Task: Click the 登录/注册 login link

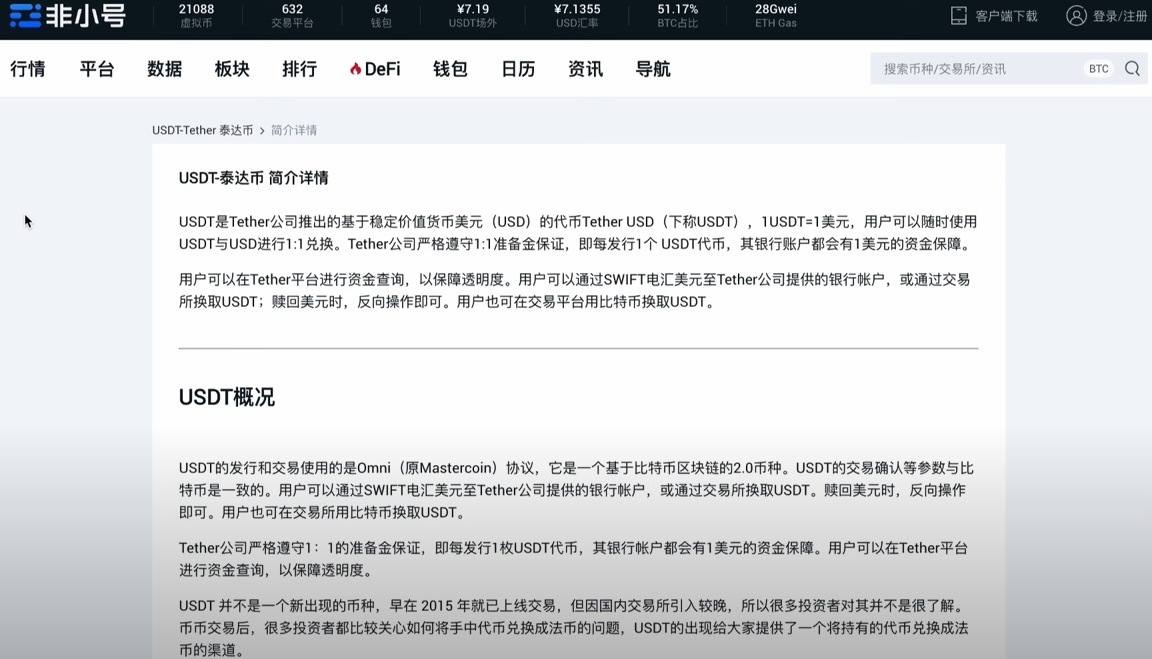Action: pos(1119,16)
